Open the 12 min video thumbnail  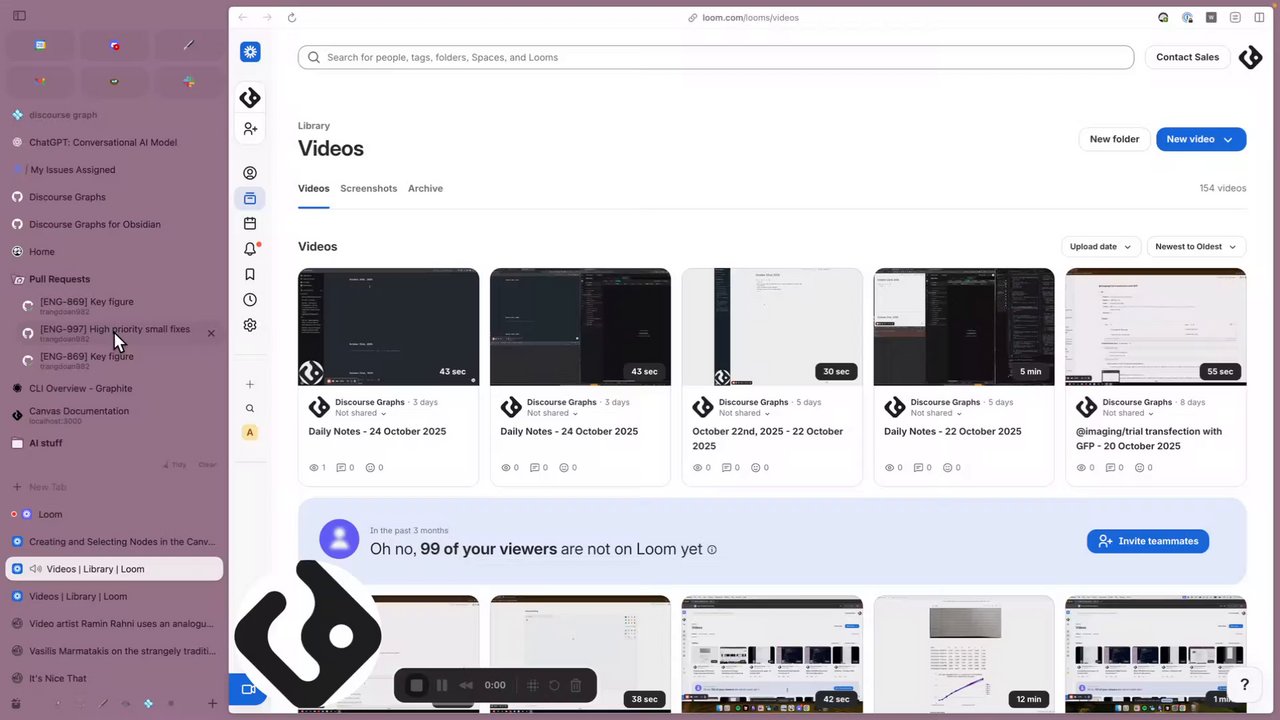pos(964,654)
